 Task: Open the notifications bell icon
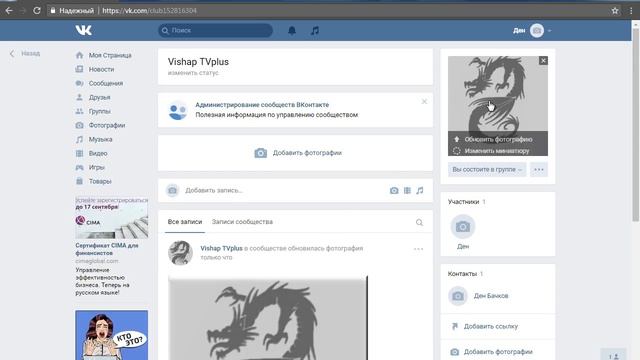(x=292, y=31)
